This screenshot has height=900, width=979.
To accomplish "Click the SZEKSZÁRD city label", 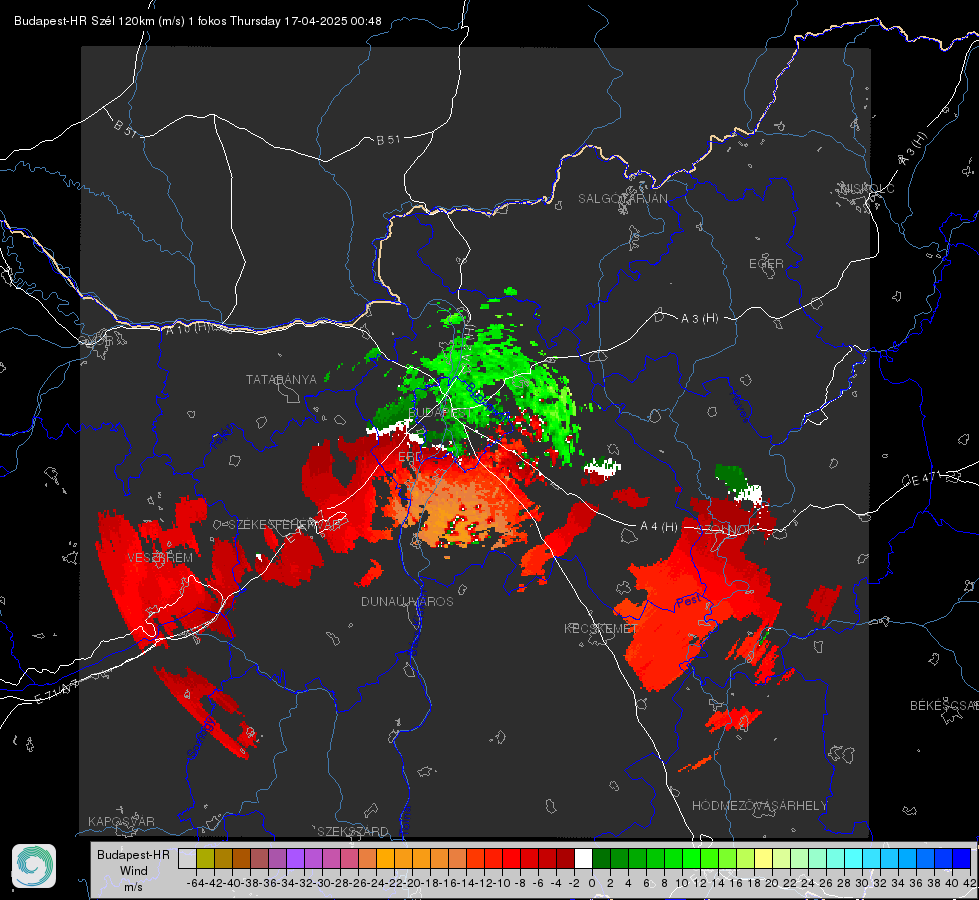I will point(353,831).
